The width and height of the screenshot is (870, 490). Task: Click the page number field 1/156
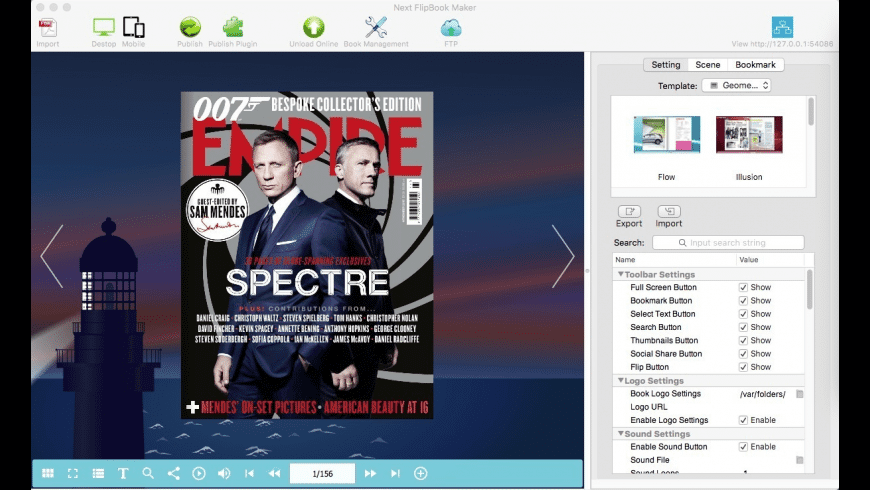click(x=322, y=473)
